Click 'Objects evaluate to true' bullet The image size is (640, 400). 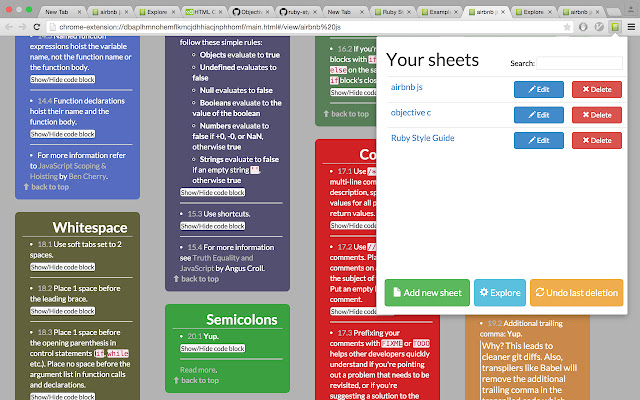pyautogui.click(x=240, y=55)
